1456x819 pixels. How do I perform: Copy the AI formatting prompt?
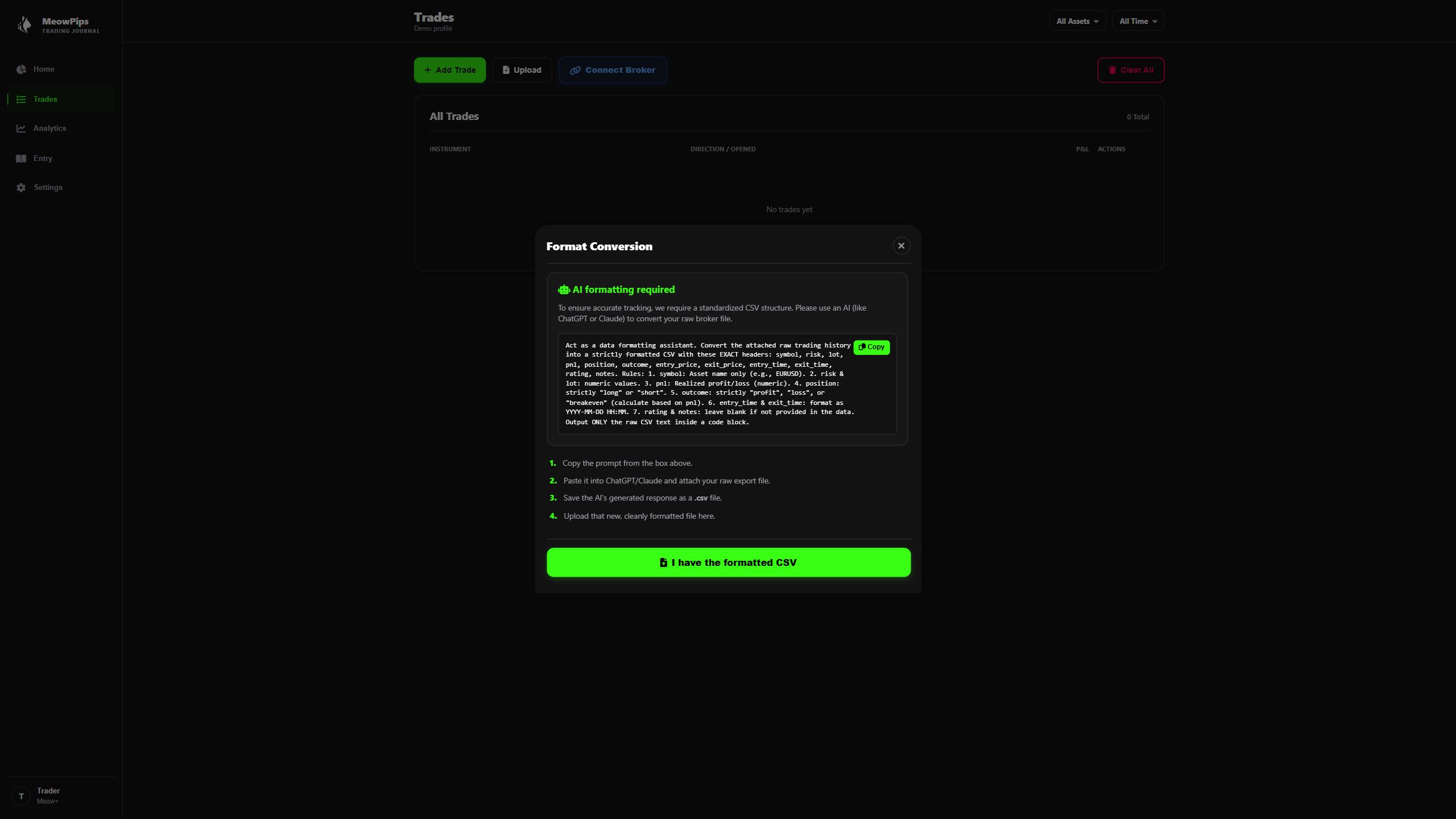point(871,347)
